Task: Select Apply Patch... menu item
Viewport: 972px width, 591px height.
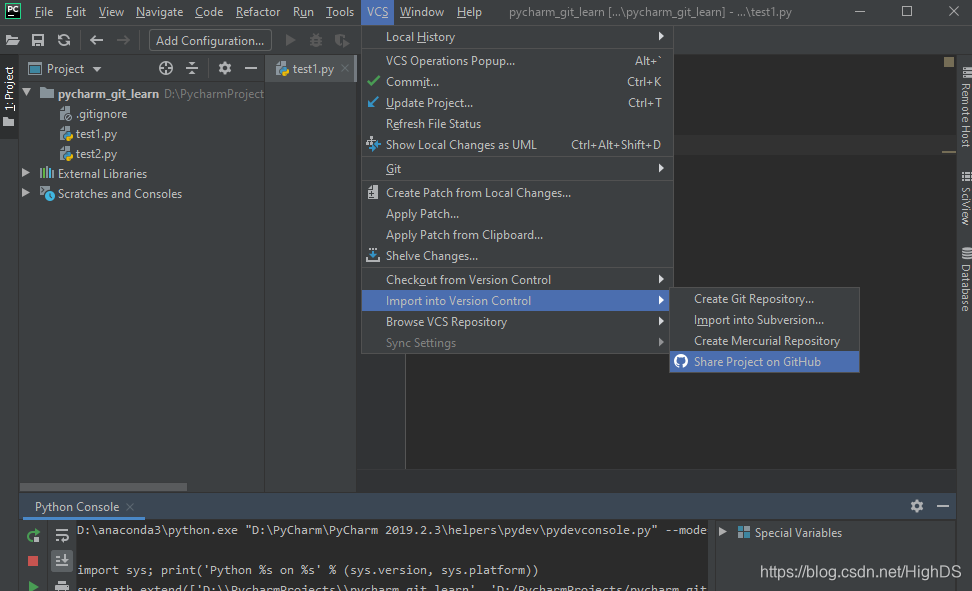Action: 517,214
